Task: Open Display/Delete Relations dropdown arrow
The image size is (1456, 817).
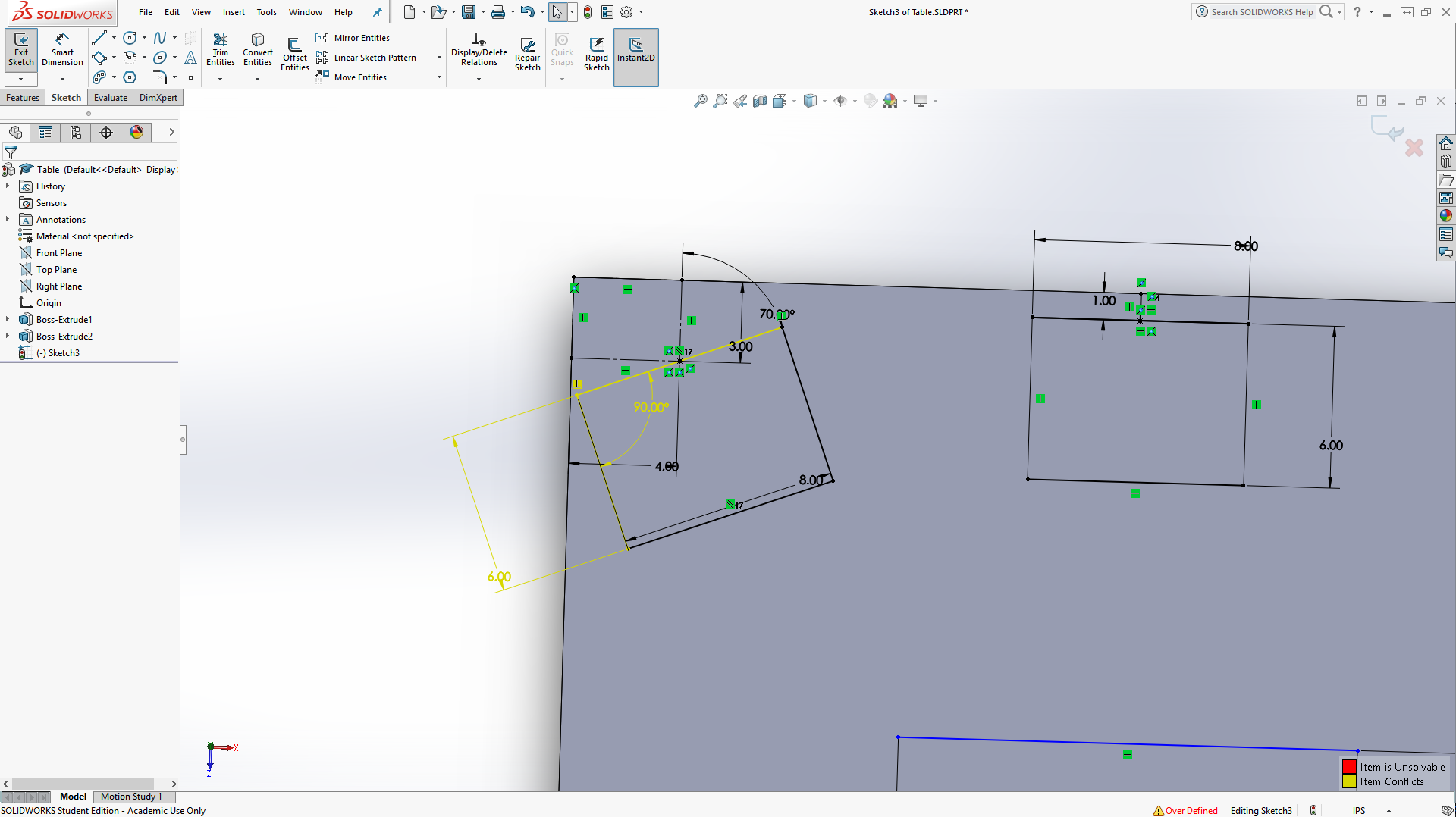Action: coord(479,79)
